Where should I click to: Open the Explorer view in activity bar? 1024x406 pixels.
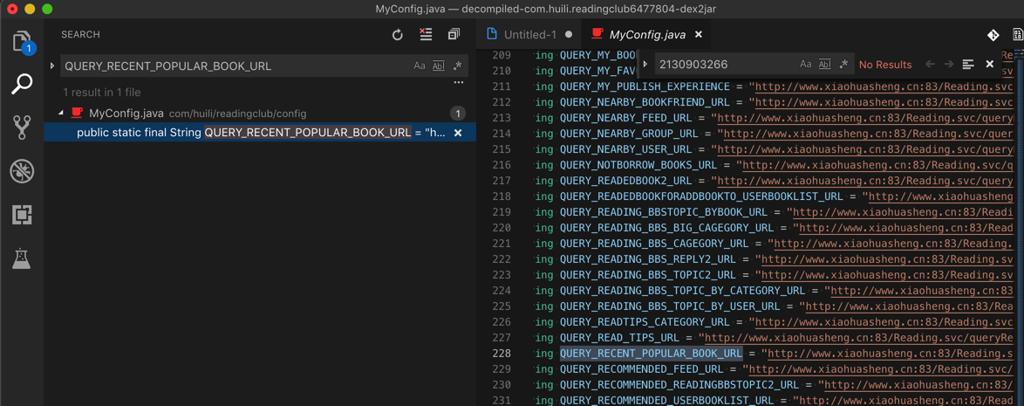pos(22,42)
